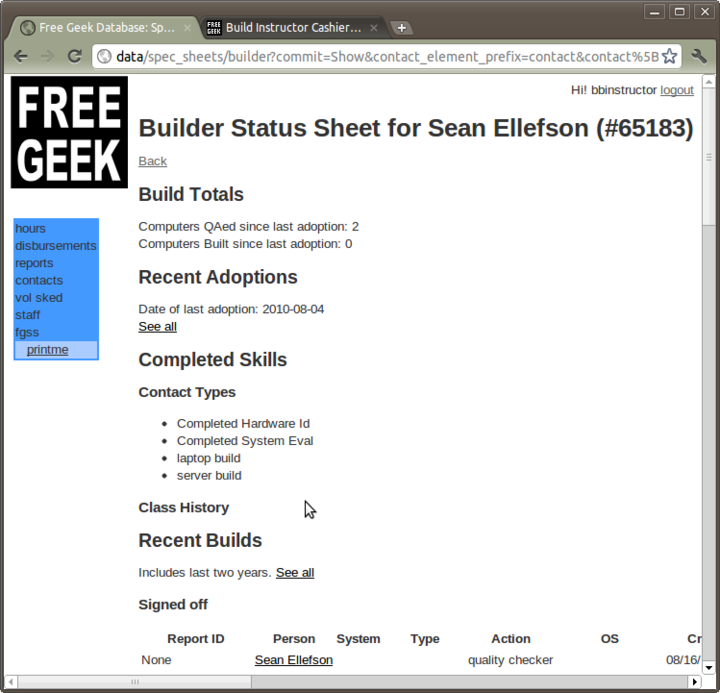This screenshot has height=693, width=720.
Task: Open See all beside Recent Builds
Action: tap(295, 573)
